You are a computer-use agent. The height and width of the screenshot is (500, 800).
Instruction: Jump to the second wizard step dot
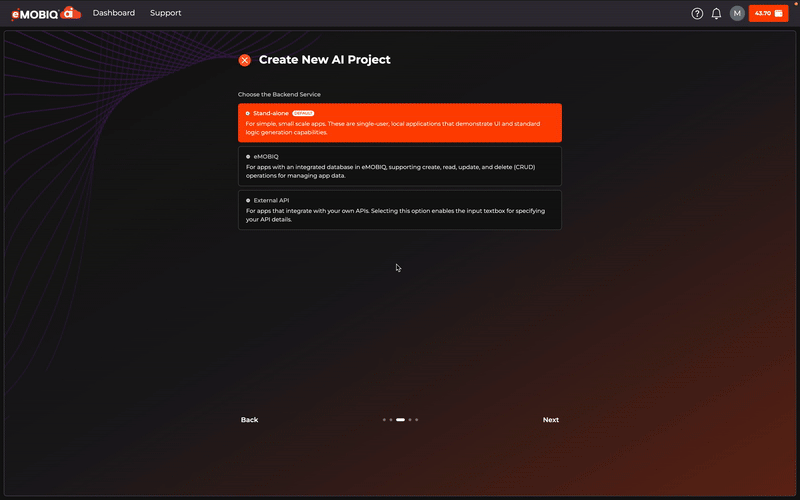[x=391, y=419]
